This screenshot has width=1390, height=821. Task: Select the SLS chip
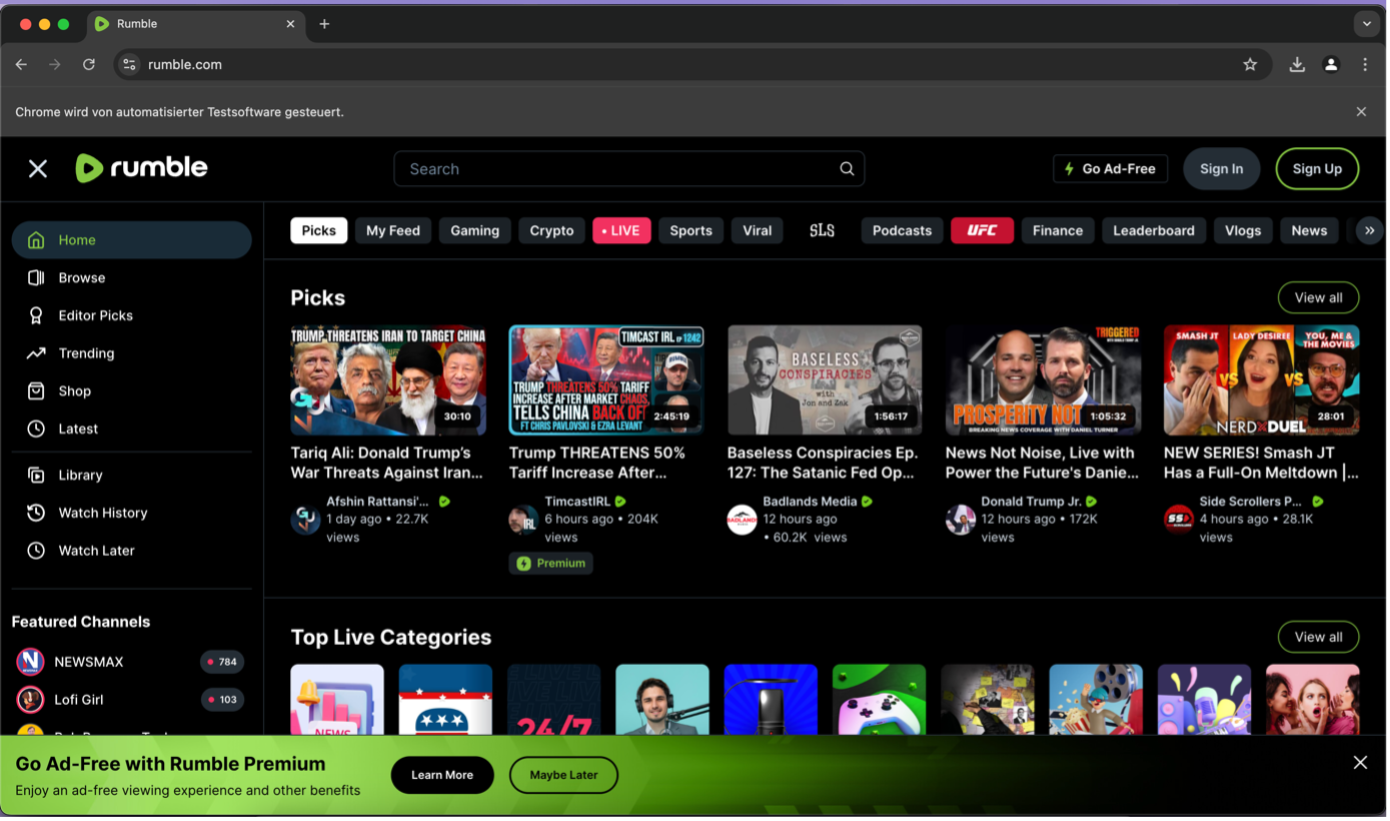click(x=822, y=231)
